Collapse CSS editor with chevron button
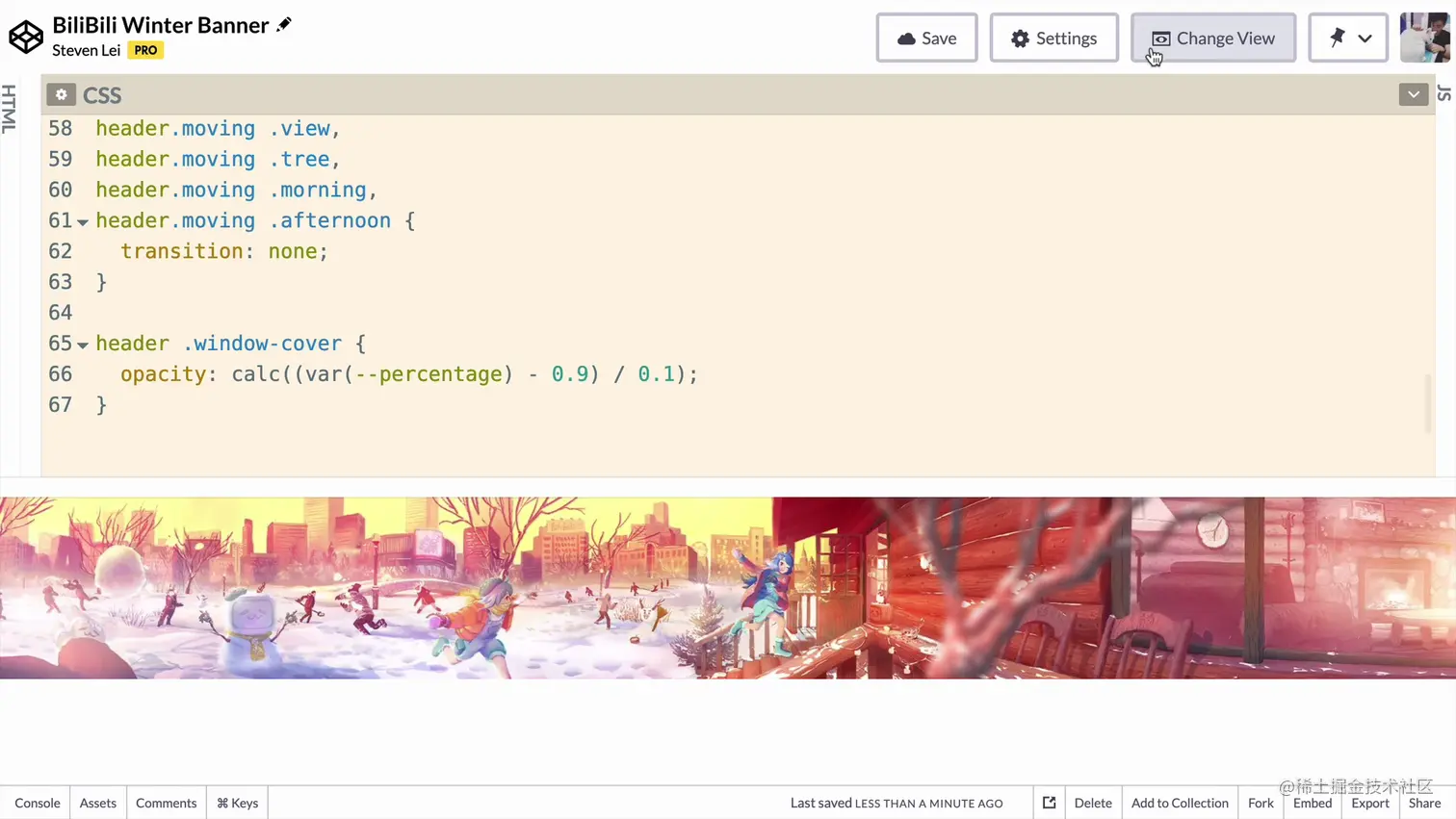The height and width of the screenshot is (819, 1456). (1413, 94)
